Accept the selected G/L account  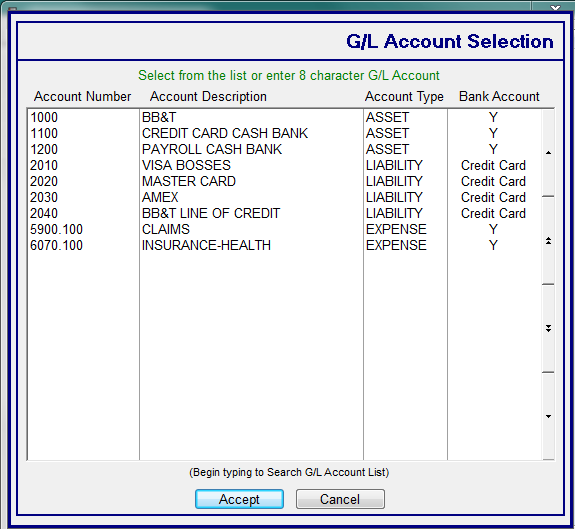[x=239, y=499]
